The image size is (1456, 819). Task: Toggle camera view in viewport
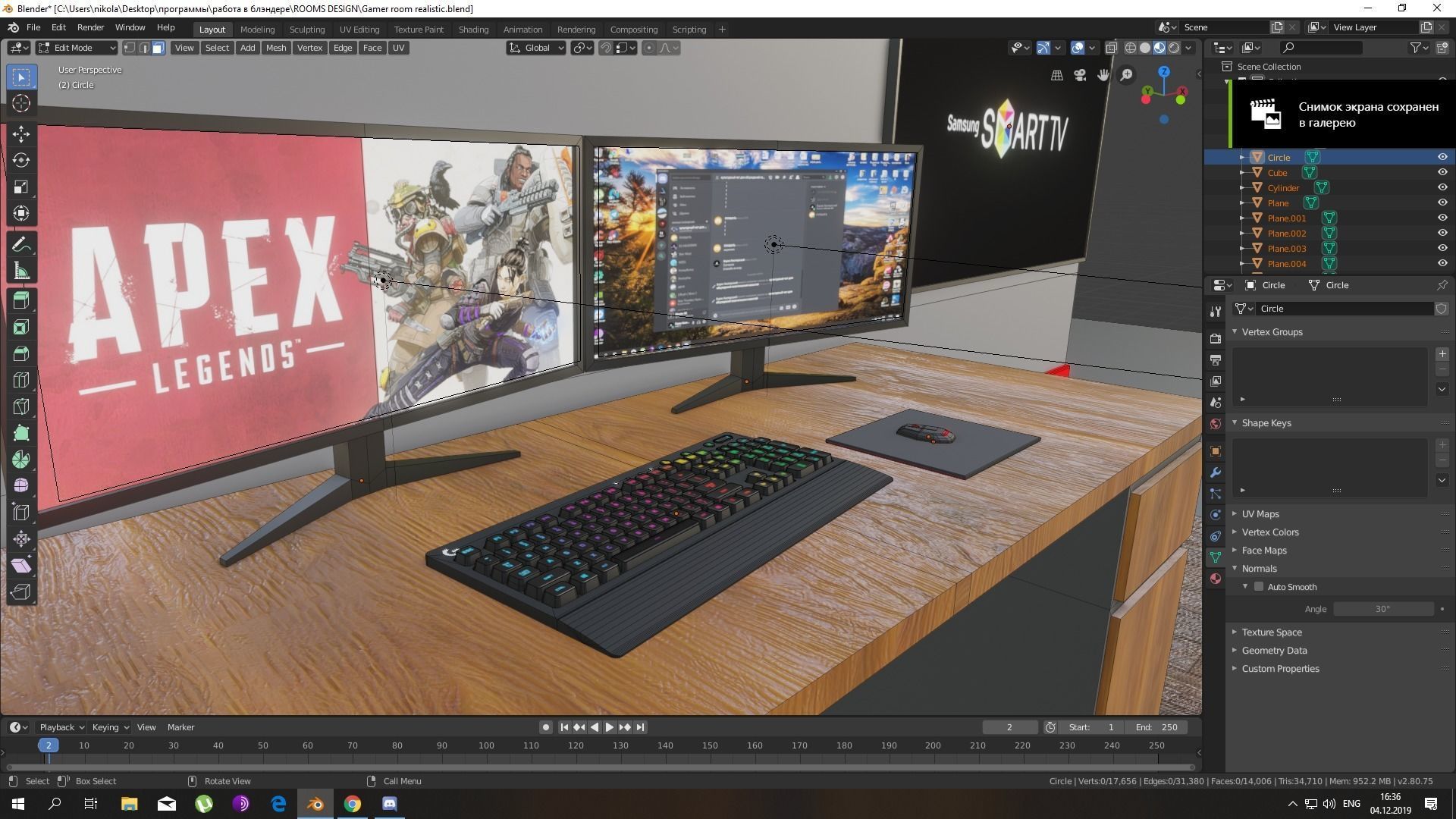(x=1080, y=75)
